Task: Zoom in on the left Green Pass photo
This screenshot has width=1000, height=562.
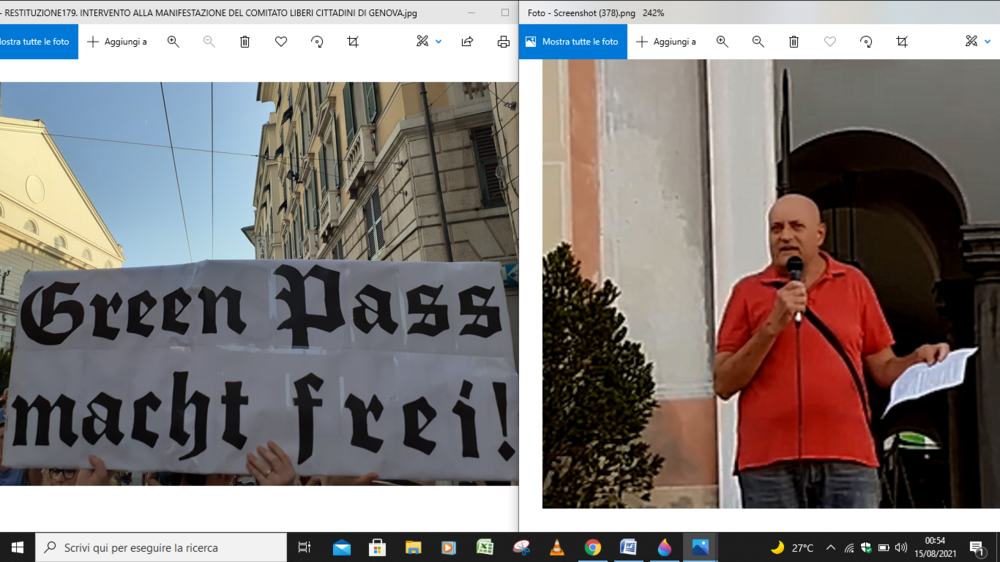Action: coord(173,41)
